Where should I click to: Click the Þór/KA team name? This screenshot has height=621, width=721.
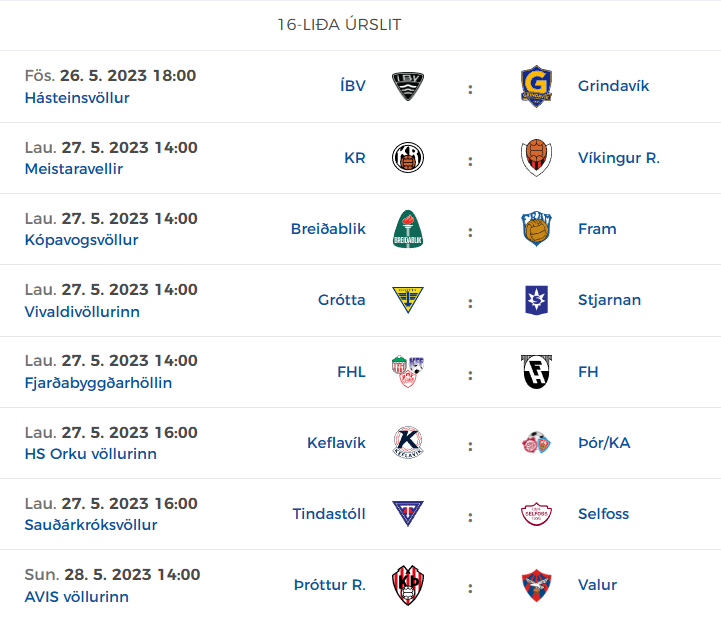coord(604,443)
